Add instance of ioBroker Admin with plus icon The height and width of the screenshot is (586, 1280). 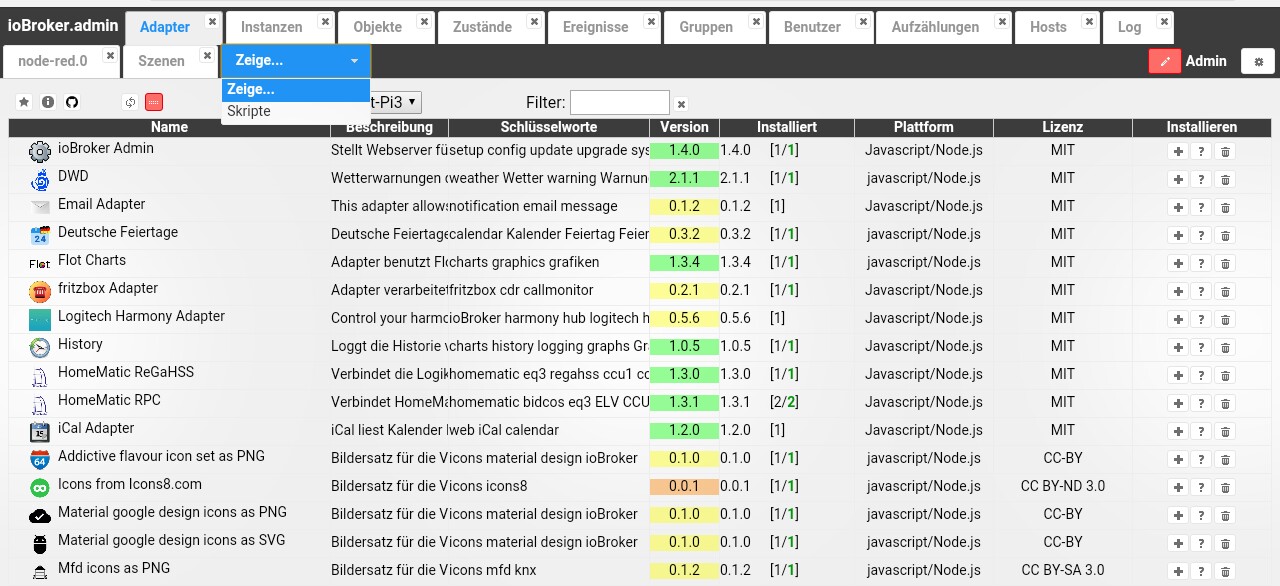(x=1178, y=151)
